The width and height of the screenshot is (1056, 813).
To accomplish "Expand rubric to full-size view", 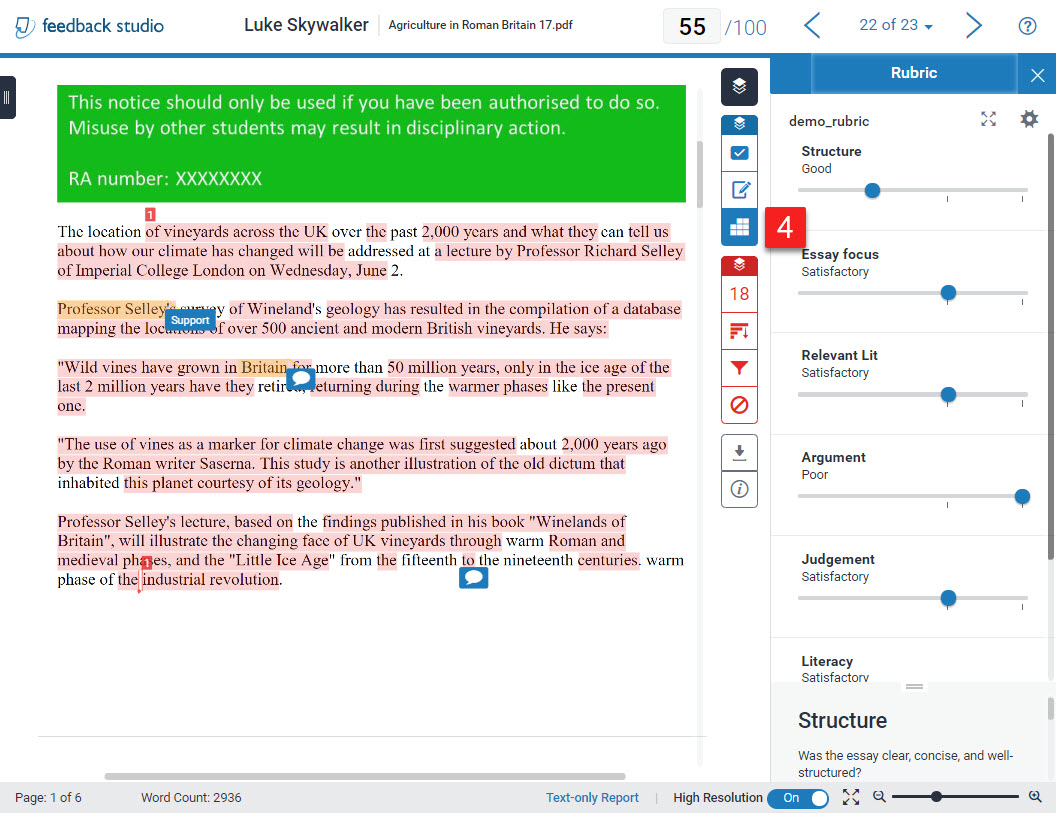I will pyautogui.click(x=988, y=120).
